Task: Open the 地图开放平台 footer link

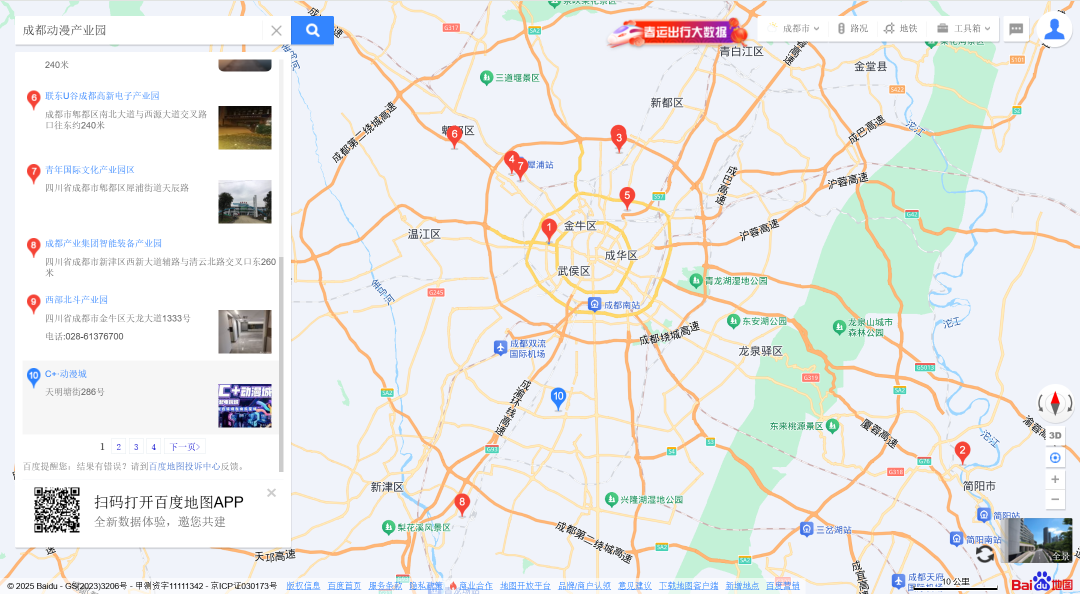Action: 526,586
